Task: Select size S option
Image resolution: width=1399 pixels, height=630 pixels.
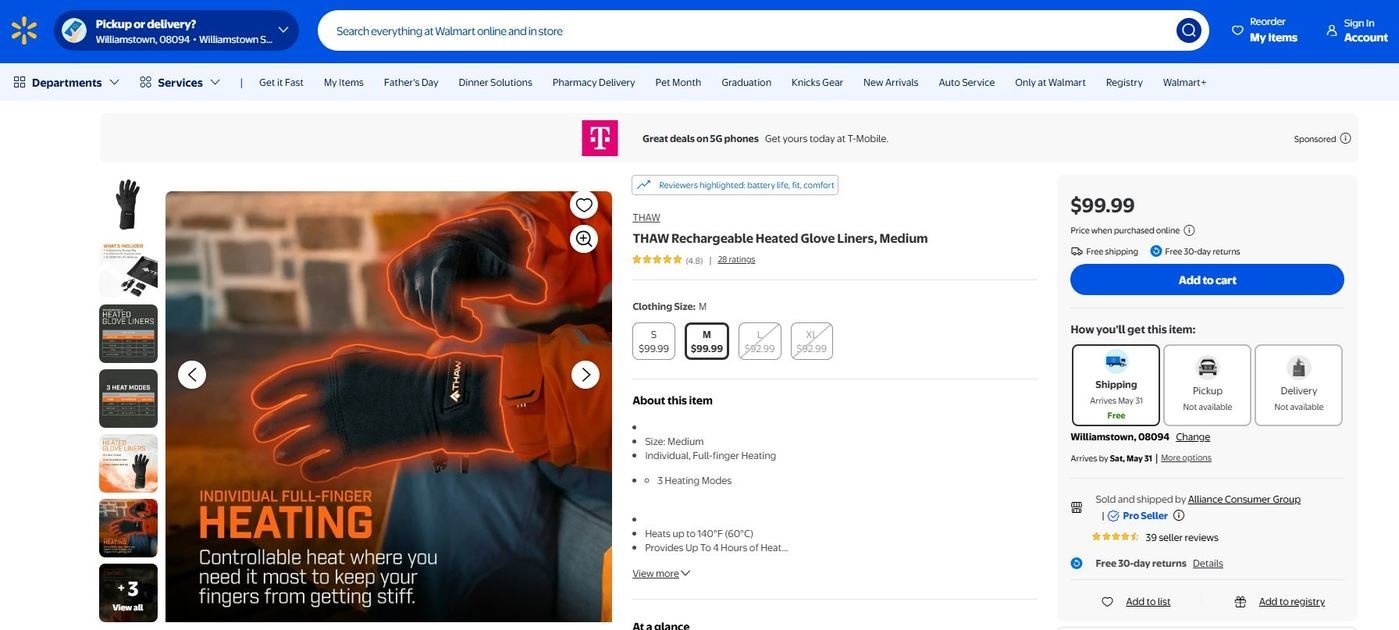Action: [x=654, y=341]
